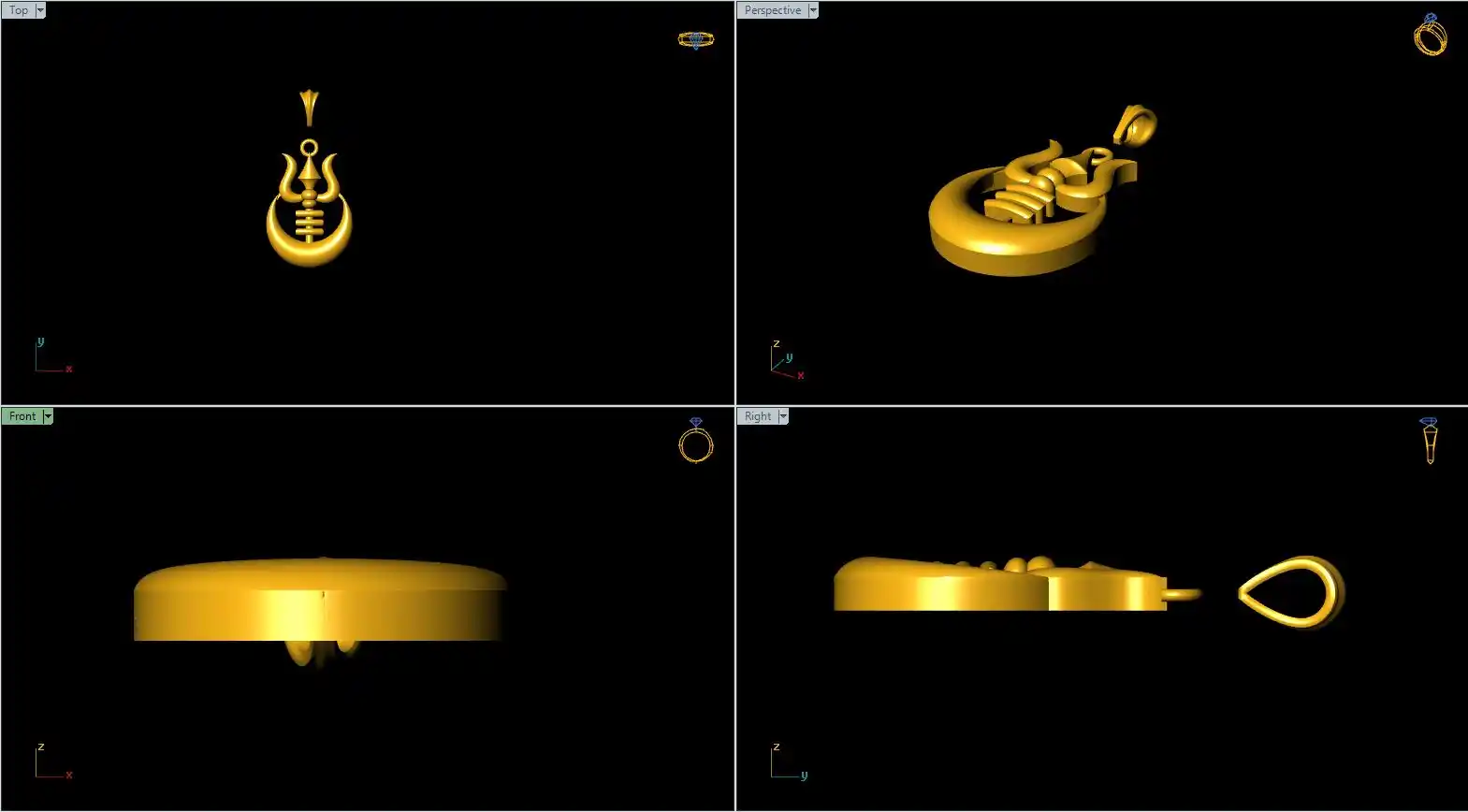The width and height of the screenshot is (1468, 812).
Task: Click the XYZ axis indicator in Perspective viewport
Action: pyautogui.click(x=786, y=361)
